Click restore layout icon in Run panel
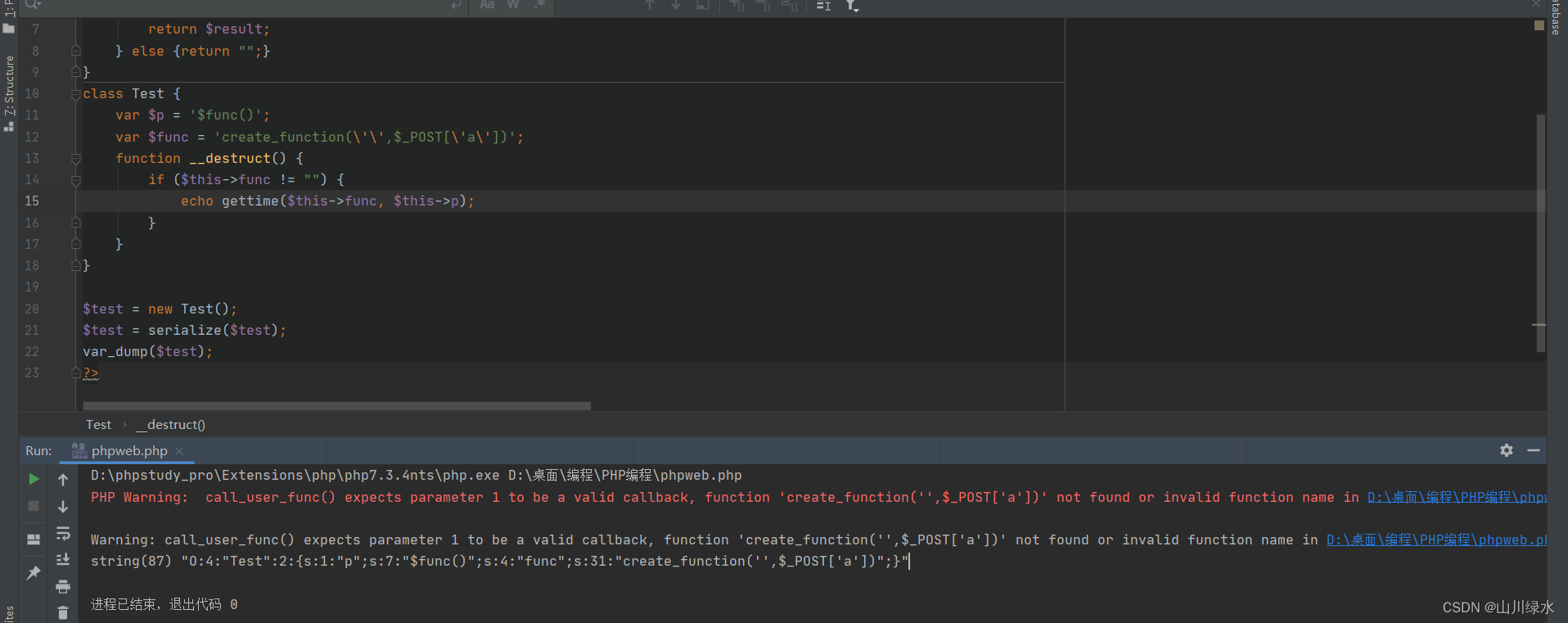Viewport: 1568px width, 623px height. (34, 539)
